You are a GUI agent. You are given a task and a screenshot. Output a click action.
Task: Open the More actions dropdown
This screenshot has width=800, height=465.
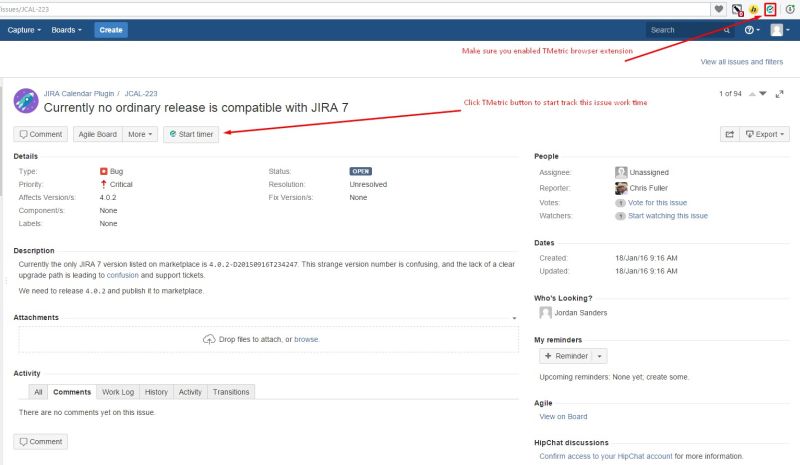click(140, 134)
